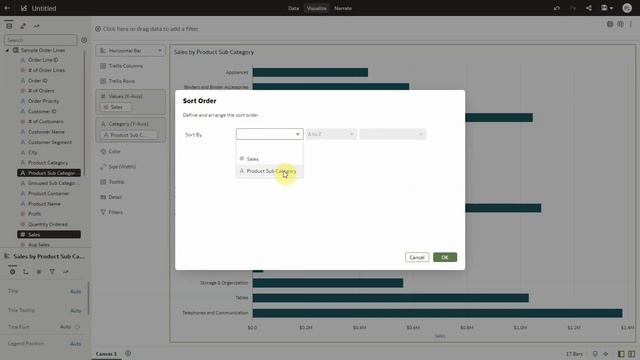
Task: Click the add filter bar prompt
Action: (147, 29)
